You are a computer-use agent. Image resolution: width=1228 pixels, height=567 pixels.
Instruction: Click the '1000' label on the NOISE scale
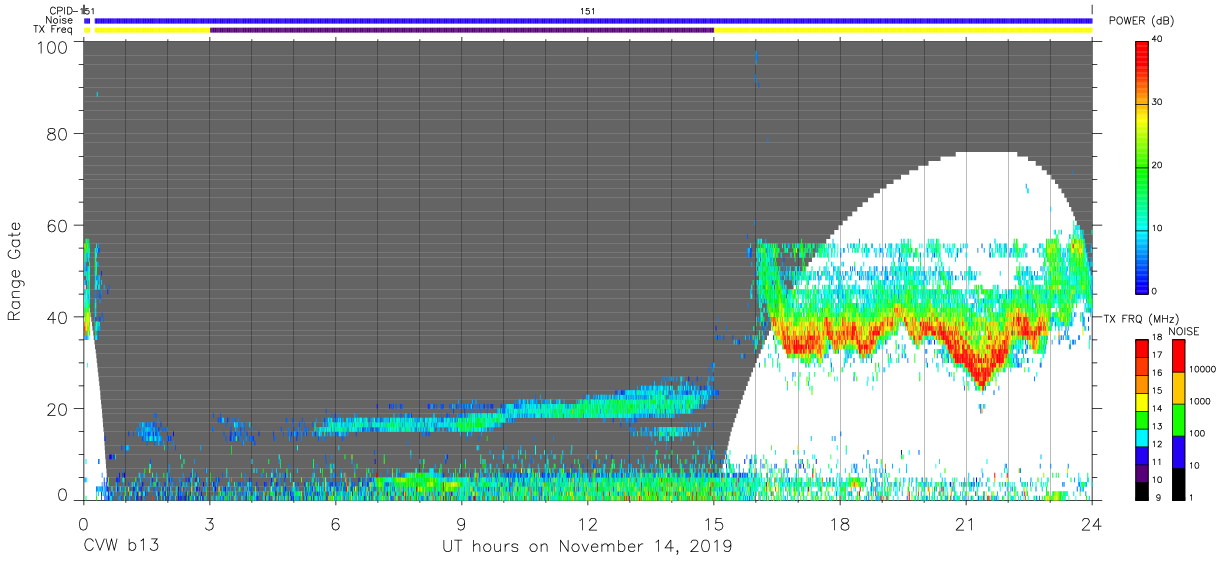pyautogui.click(x=1198, y=400)
